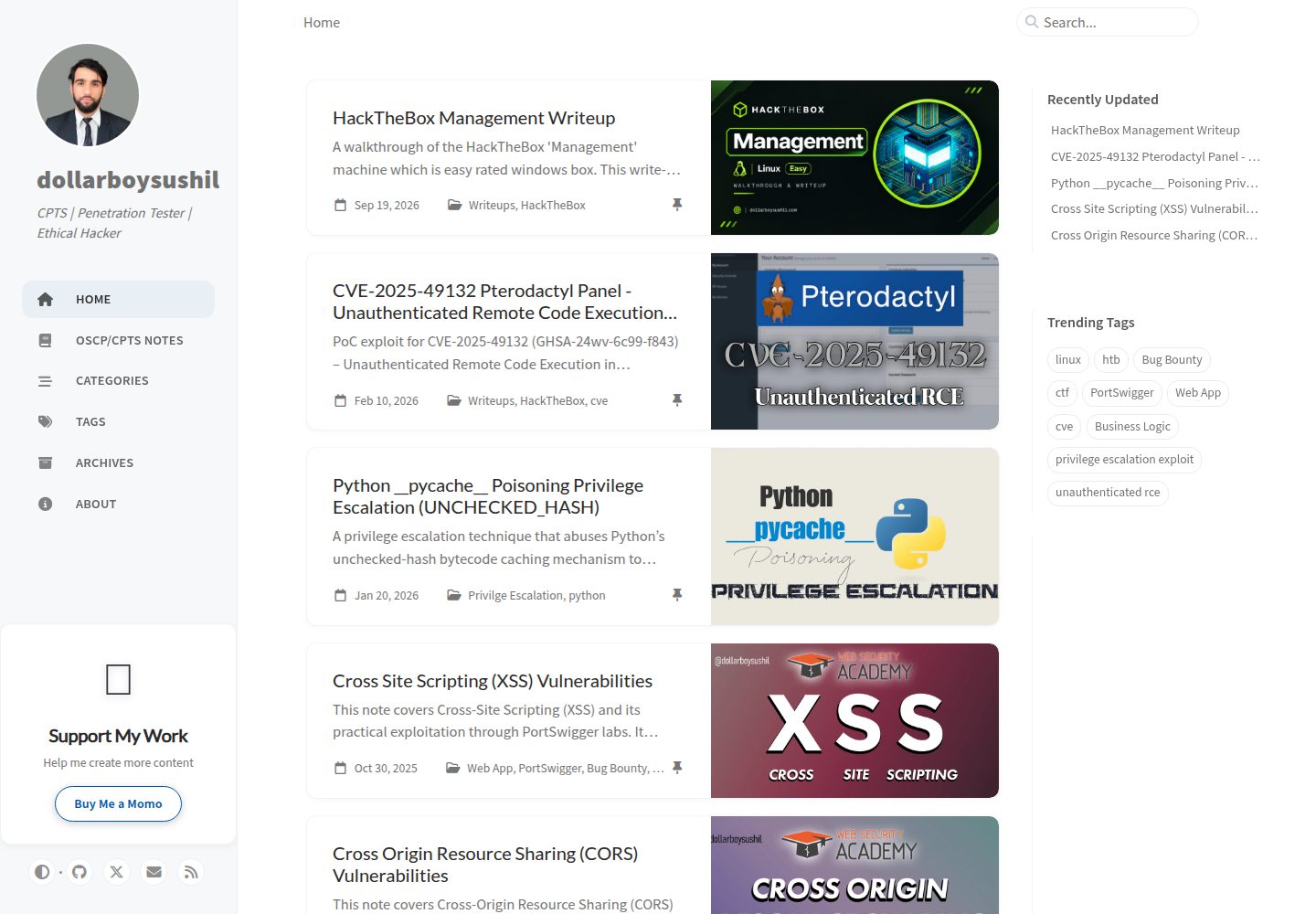Open the CATEGORIES menu item
This screenshot has width=1316, height=914.
[118, 381]
